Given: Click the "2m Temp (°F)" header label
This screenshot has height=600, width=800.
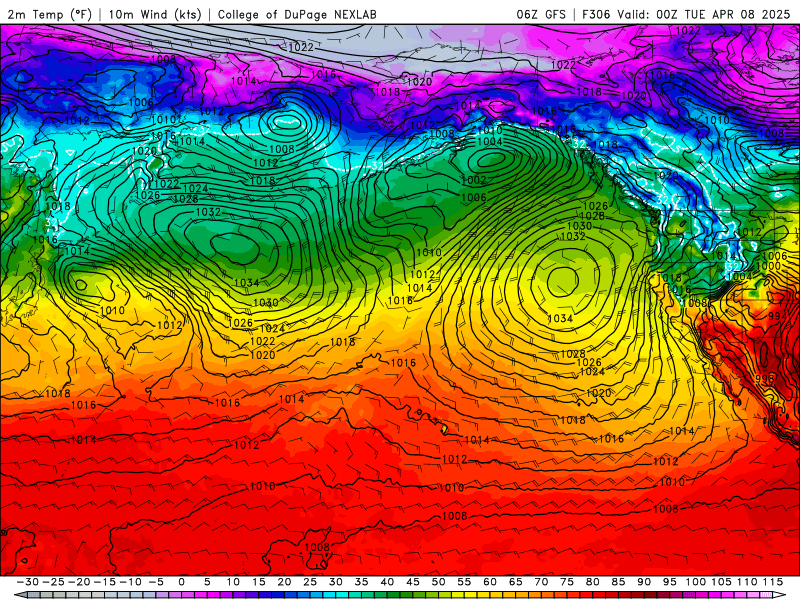Looking at the screenshot, I should click(x=50, y=14).
